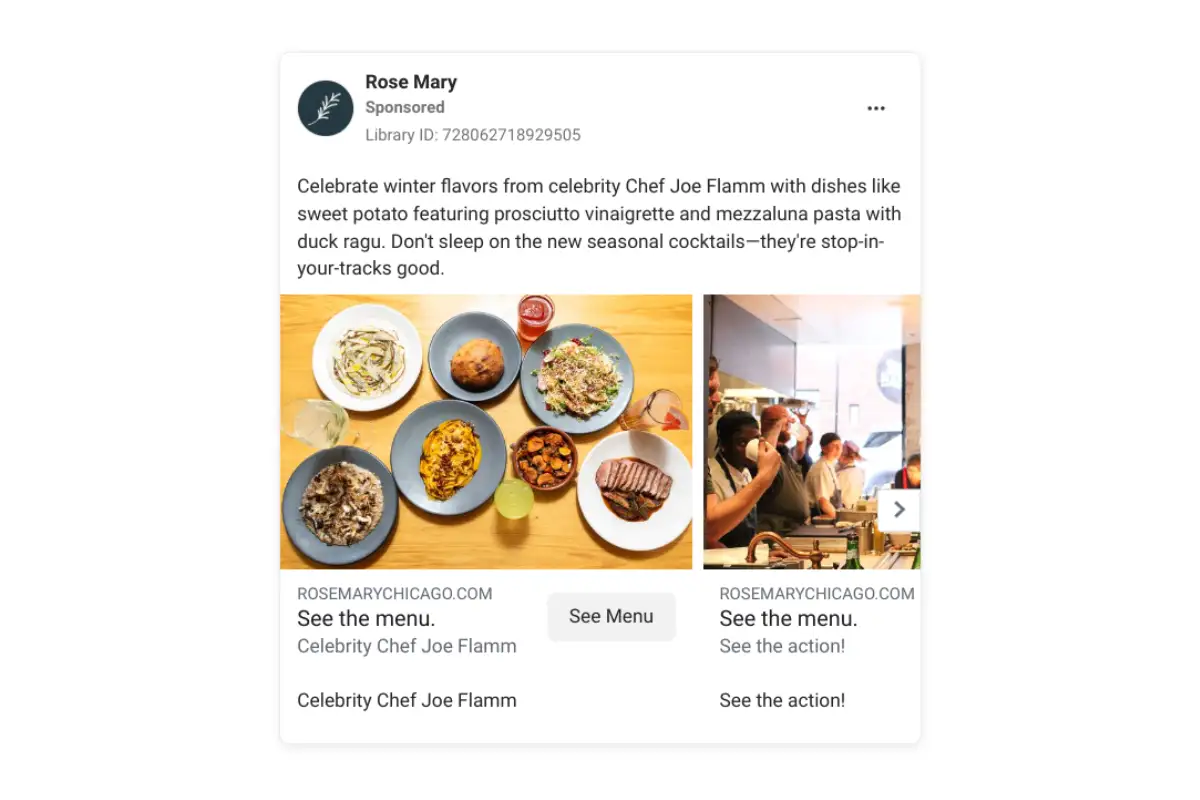This screenshot has width=1200, height=800.
Task: Click the red cocktail glass in photo
Action: tap(535, 316)
